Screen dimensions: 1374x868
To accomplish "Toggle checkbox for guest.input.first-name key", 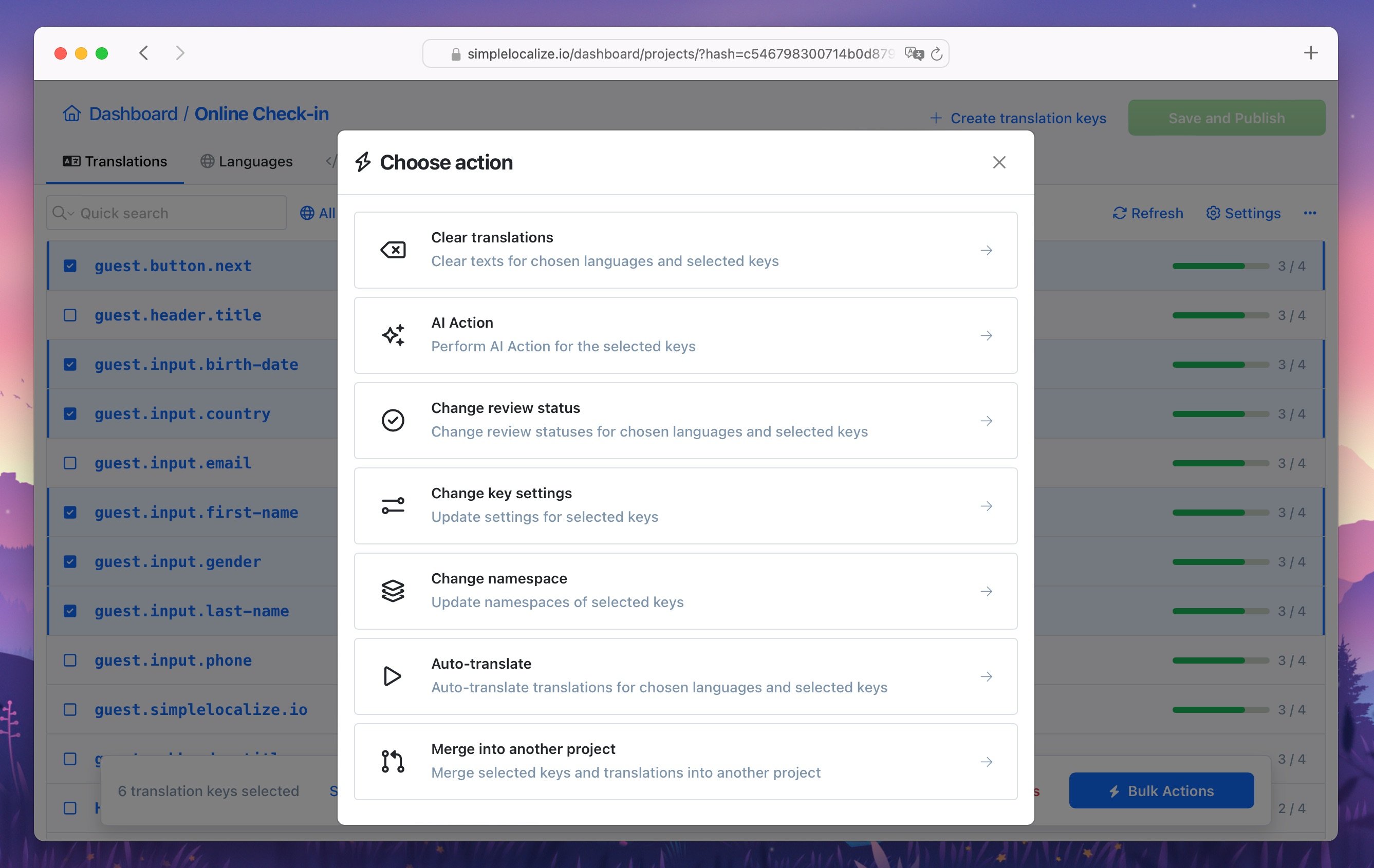I will (70, 512).
